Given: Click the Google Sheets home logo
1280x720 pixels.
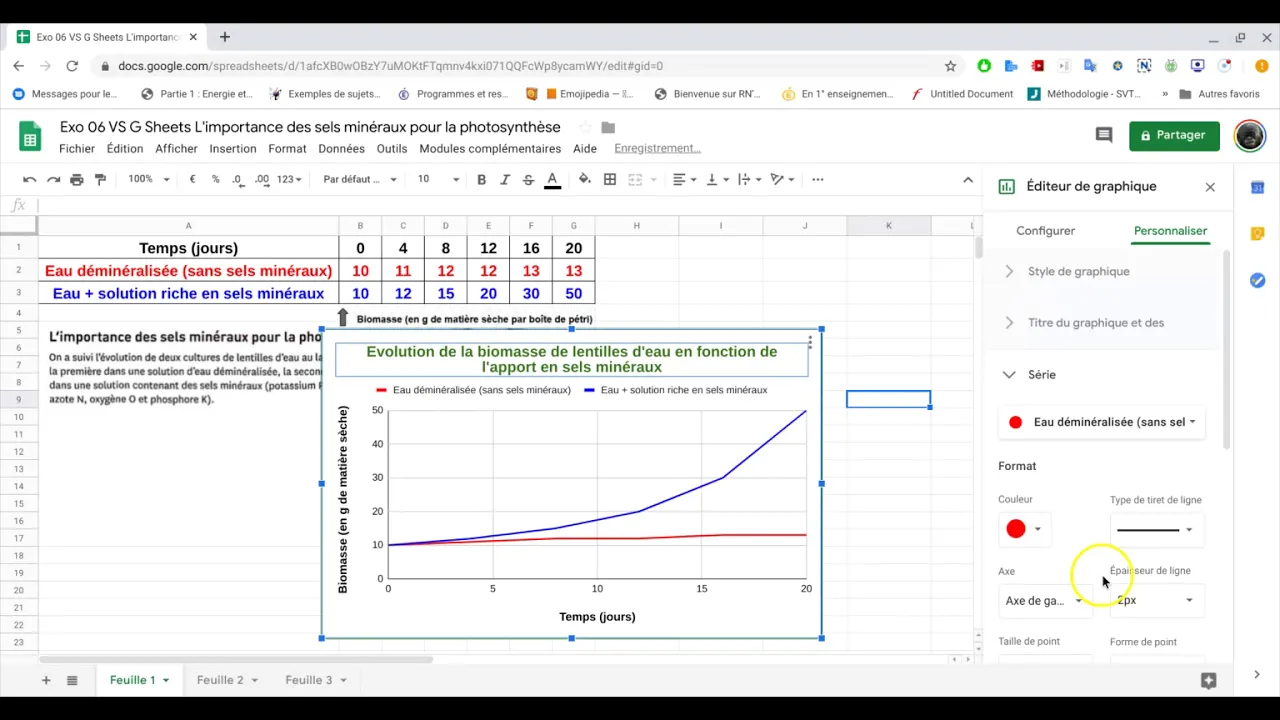Looking at the screenshot, I should (x=30, y=137).
